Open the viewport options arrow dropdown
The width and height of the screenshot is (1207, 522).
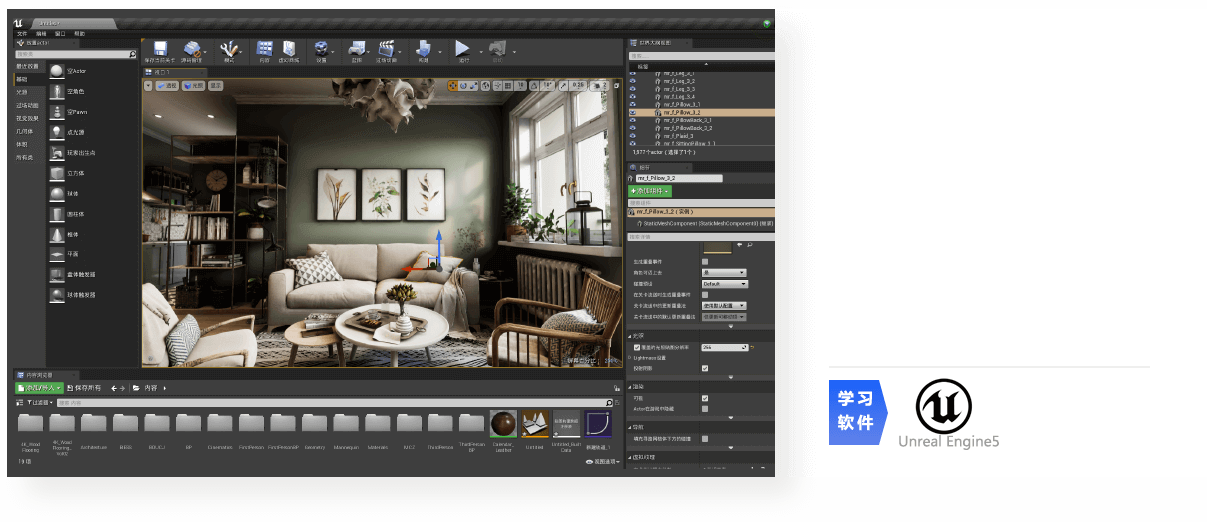[x=149, y=86]
